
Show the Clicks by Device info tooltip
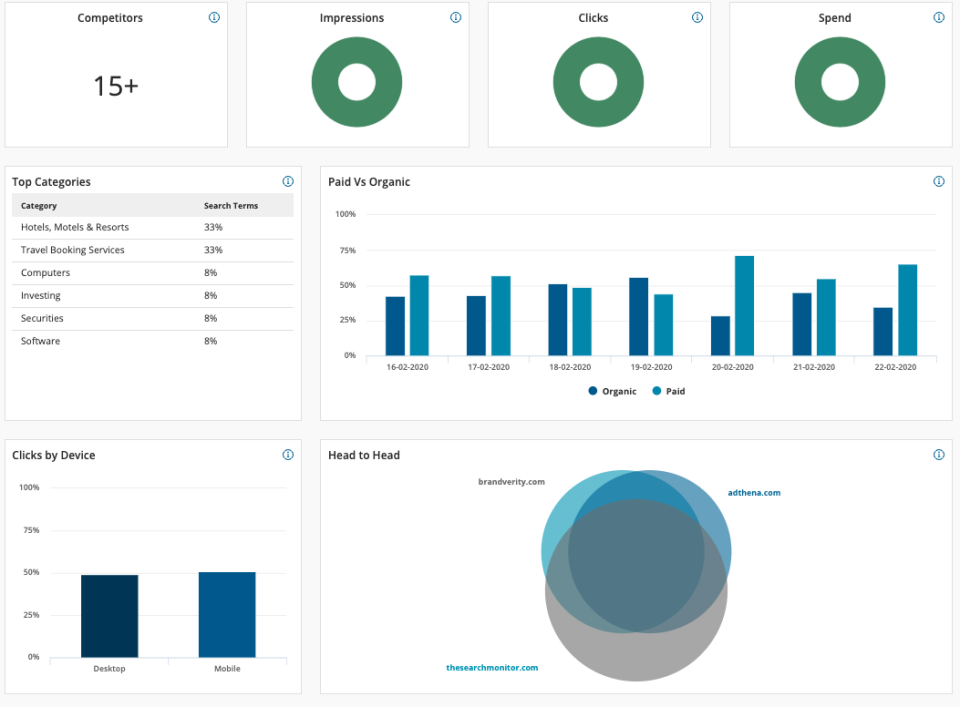(x=288, y=455)
